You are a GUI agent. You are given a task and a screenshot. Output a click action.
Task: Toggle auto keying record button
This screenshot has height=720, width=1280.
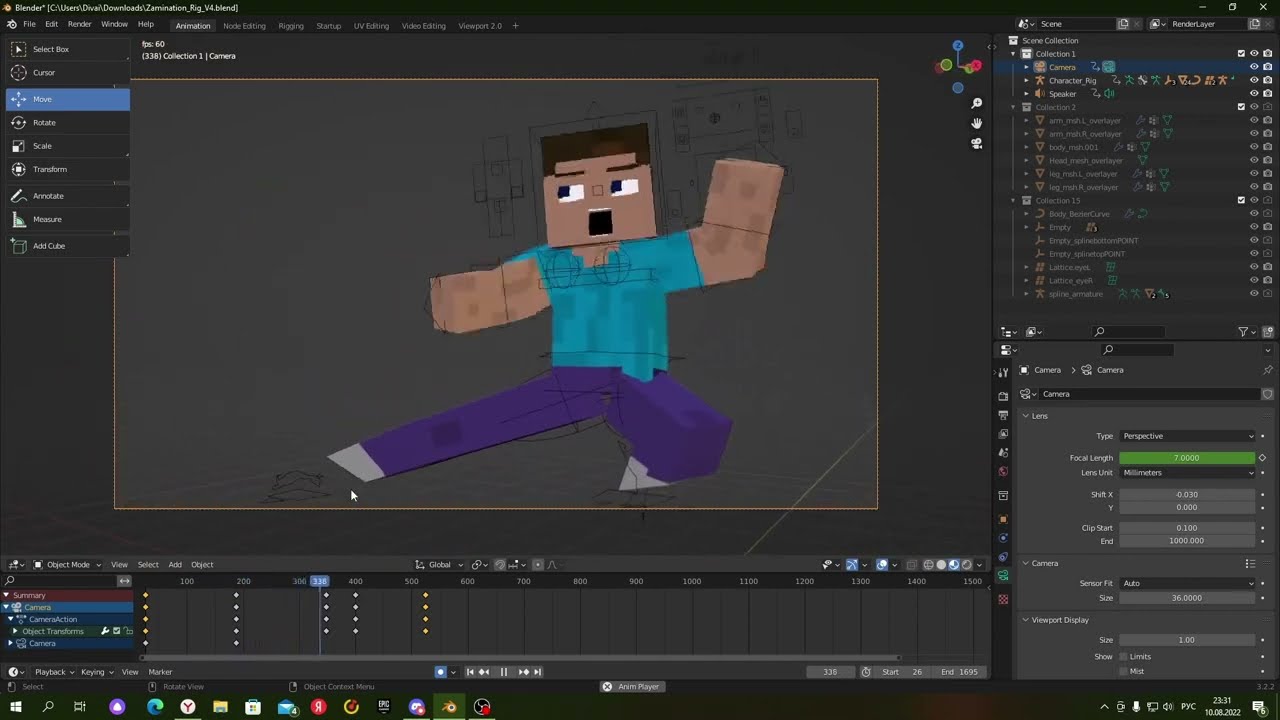click(x=440, y=672)
